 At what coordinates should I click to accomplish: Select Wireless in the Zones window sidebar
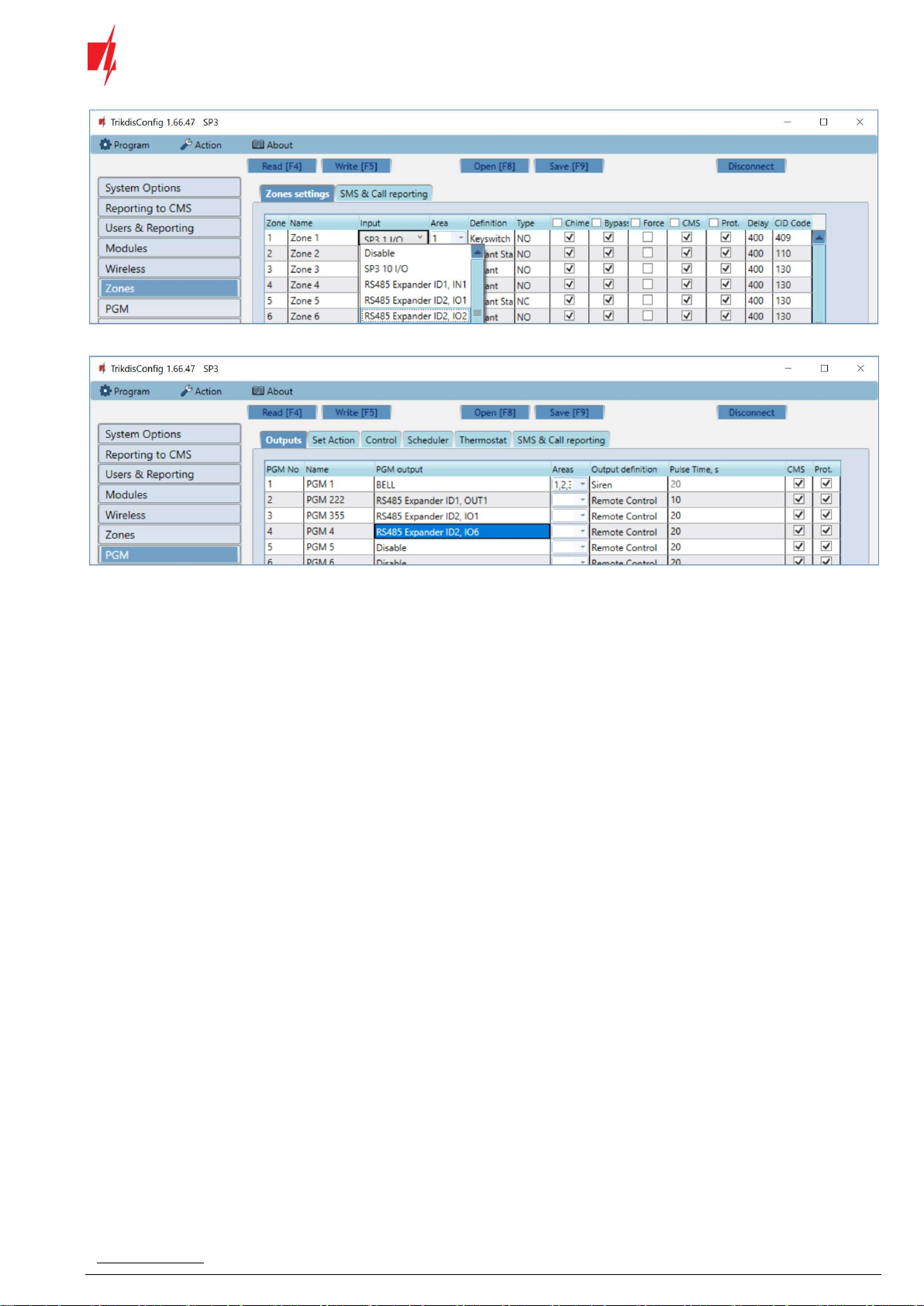169,268
